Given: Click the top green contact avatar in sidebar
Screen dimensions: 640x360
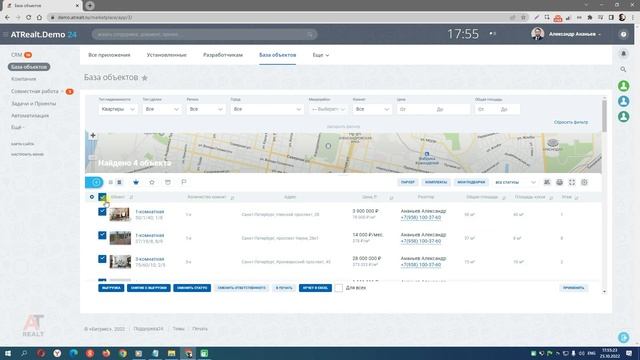Looking at the screenshot, I should pos(623,86).
